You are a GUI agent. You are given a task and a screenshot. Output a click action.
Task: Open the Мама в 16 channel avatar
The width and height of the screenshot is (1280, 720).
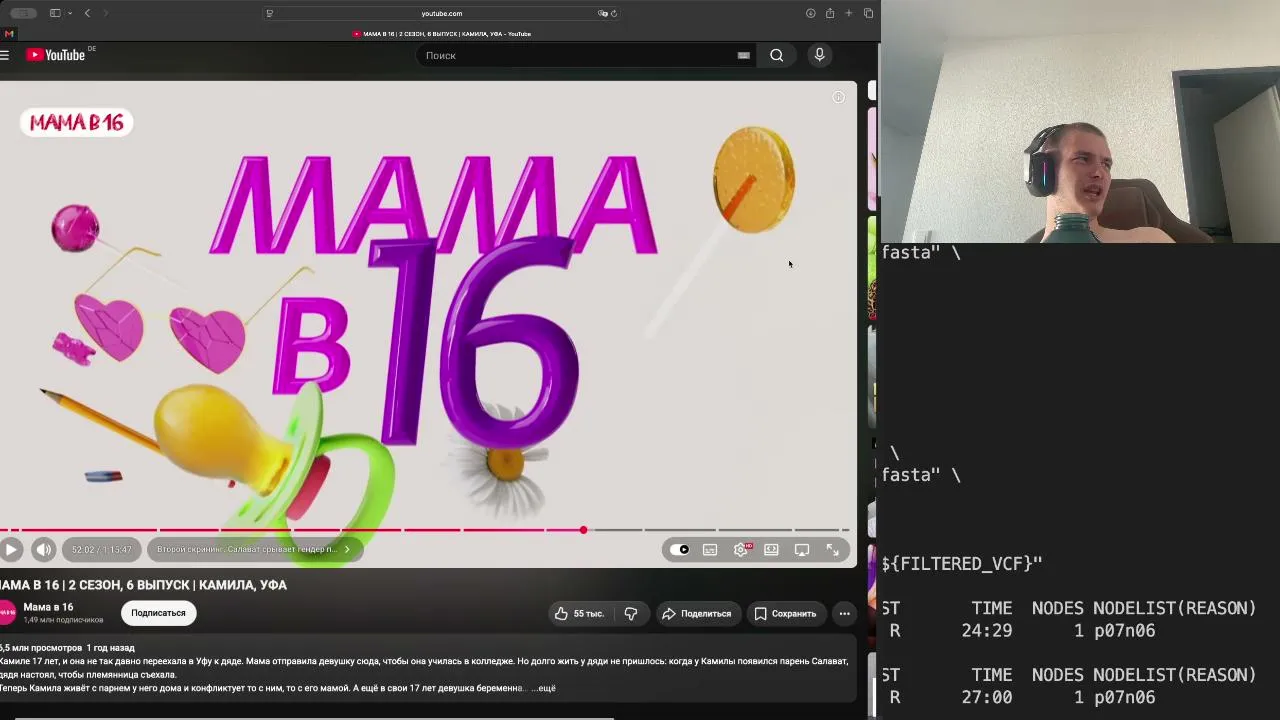pyautogui.click(x=6, y=612)
